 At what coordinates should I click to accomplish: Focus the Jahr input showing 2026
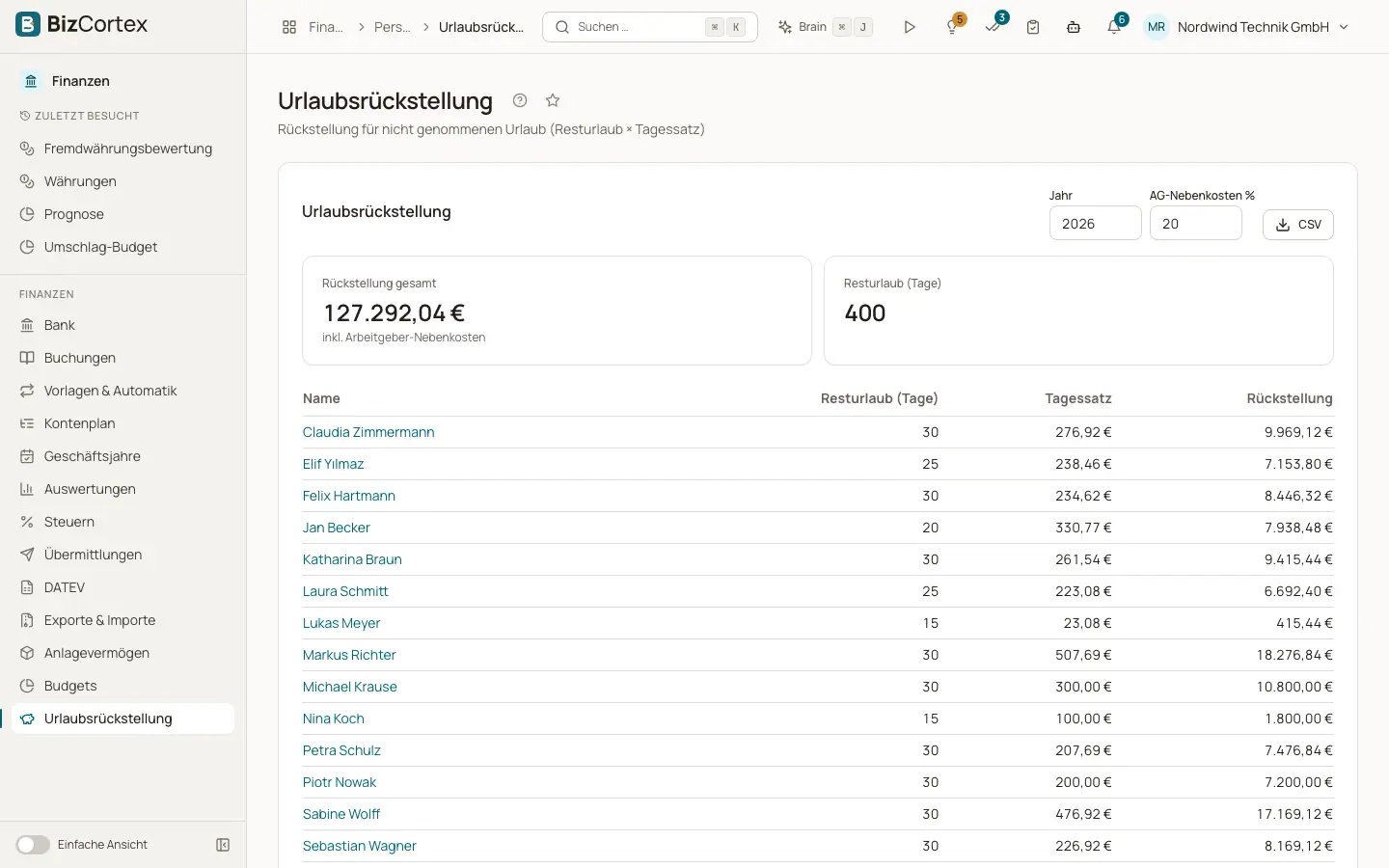[1095, 224]
